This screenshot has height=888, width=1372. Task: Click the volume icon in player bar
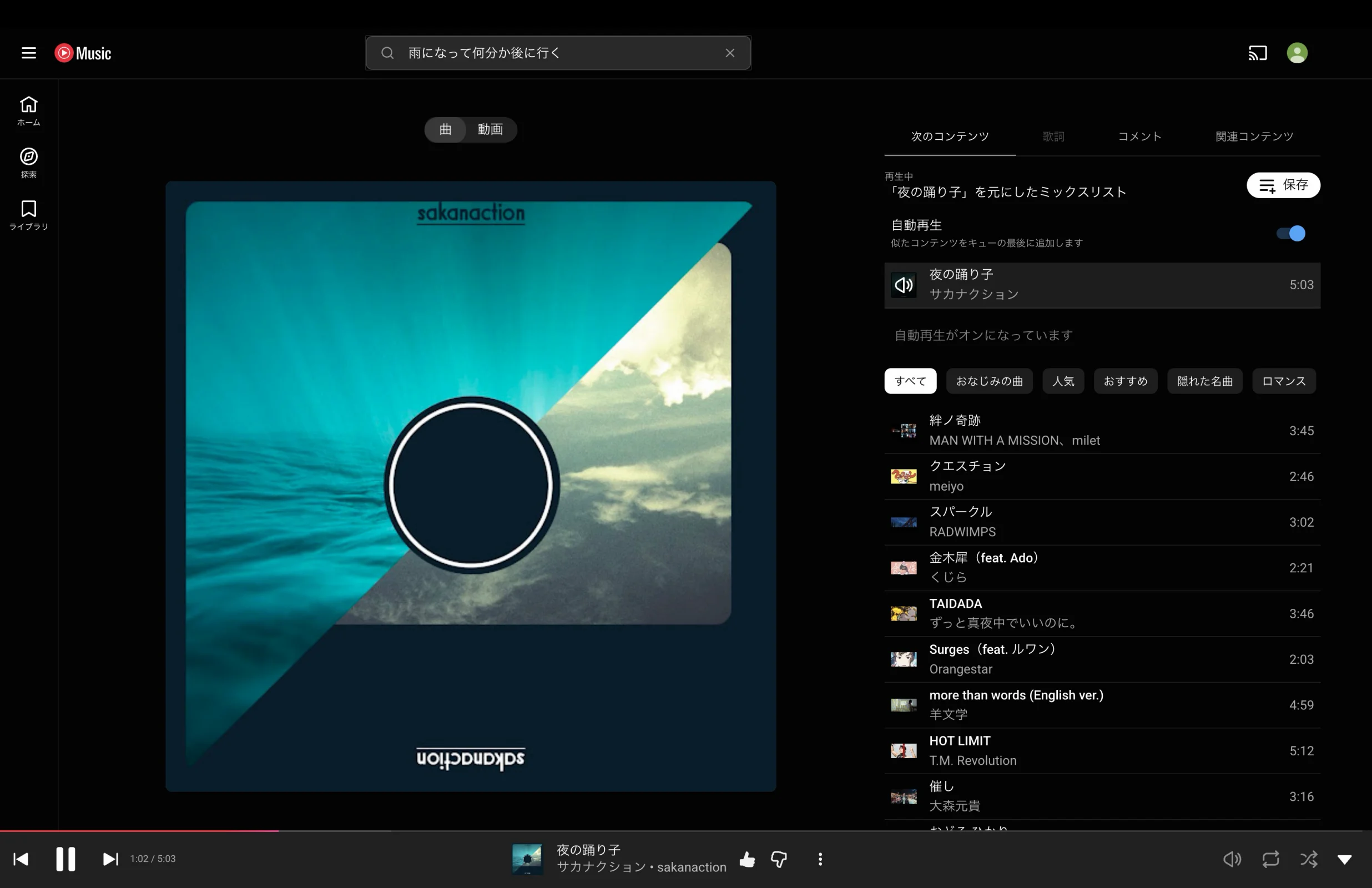click(x=1232, y=859)
